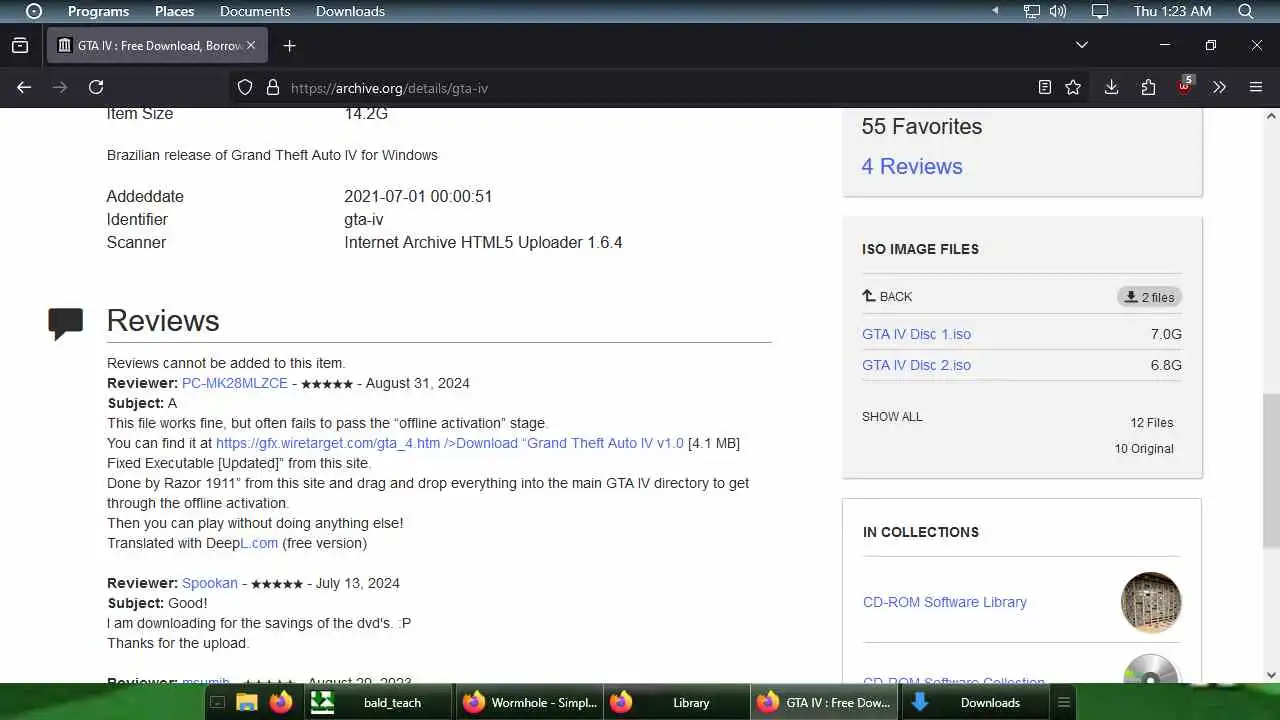Switch to GTA IV taskbar window
This screenshot has width=1280, height=720.
(x=826, y=702)
